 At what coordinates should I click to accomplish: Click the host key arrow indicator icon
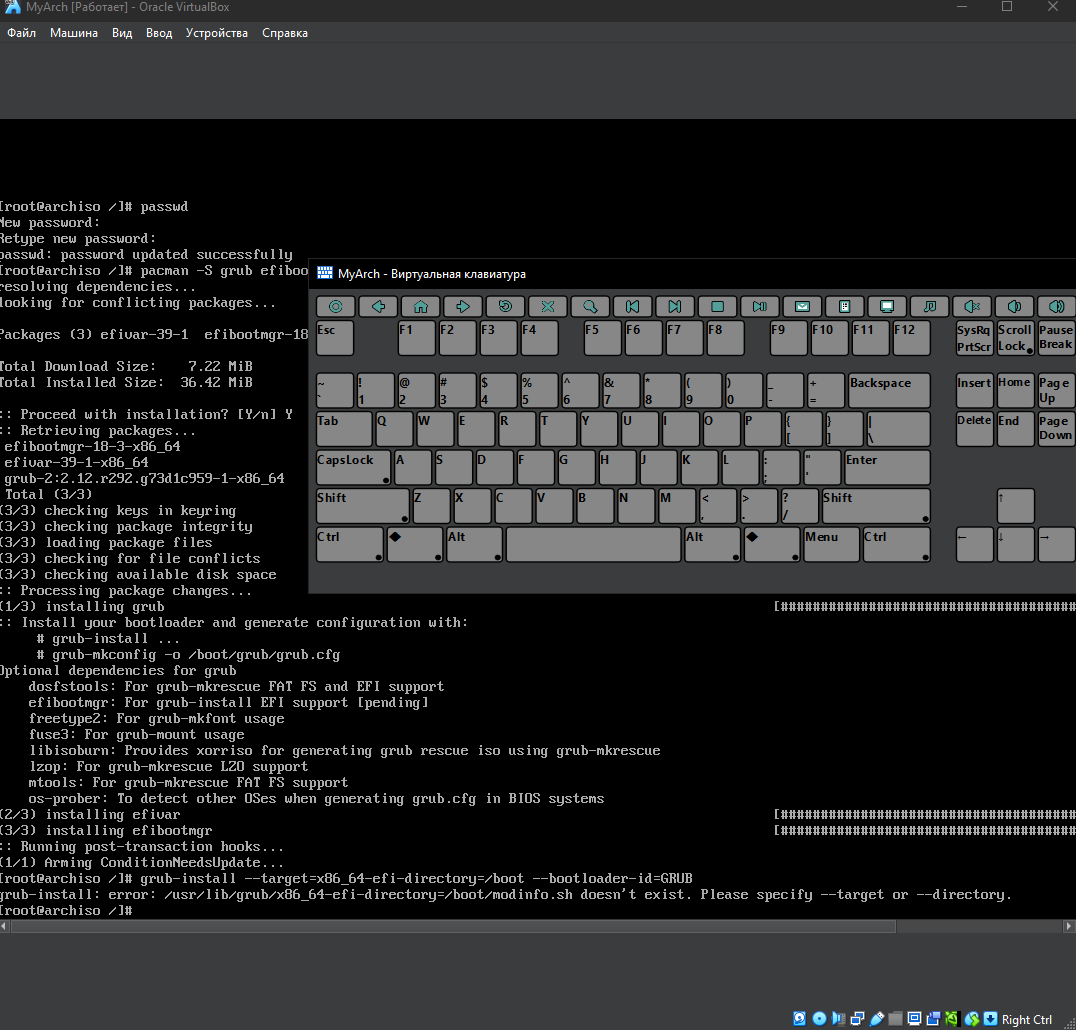pyautogui.click(x=990, y=1019)
